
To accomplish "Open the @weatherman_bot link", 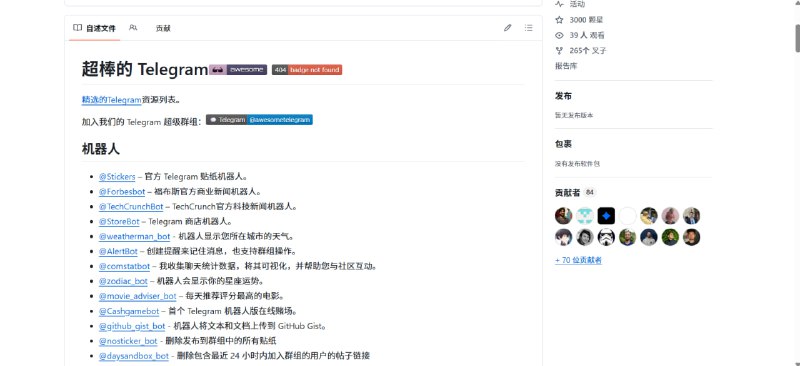I will 135,236.
